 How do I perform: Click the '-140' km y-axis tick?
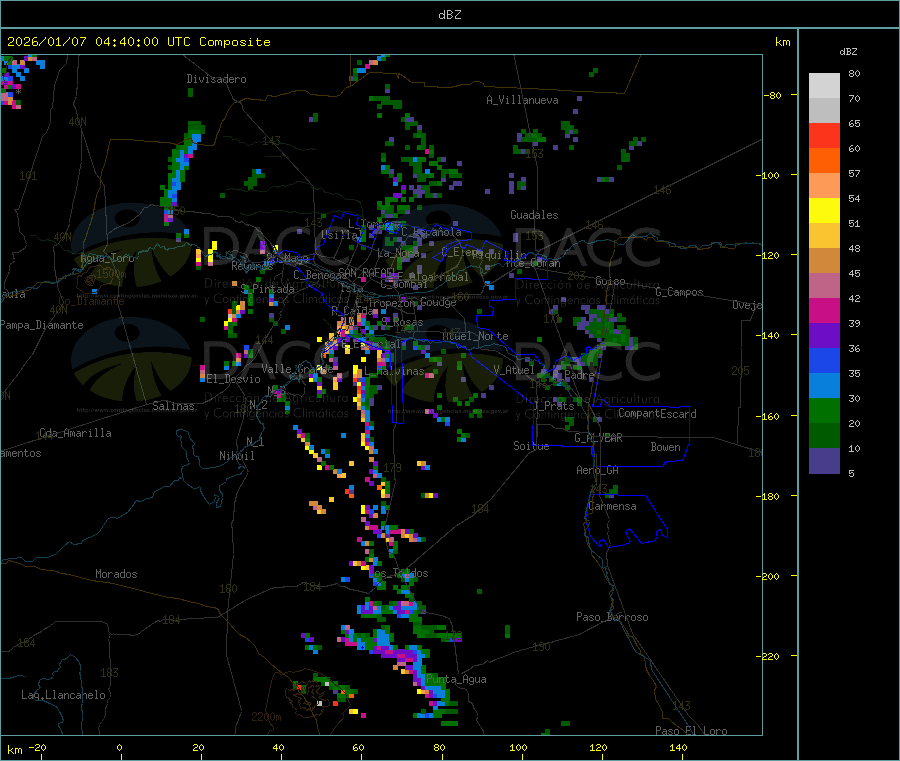pyautogui.click(x=770, y=335)
